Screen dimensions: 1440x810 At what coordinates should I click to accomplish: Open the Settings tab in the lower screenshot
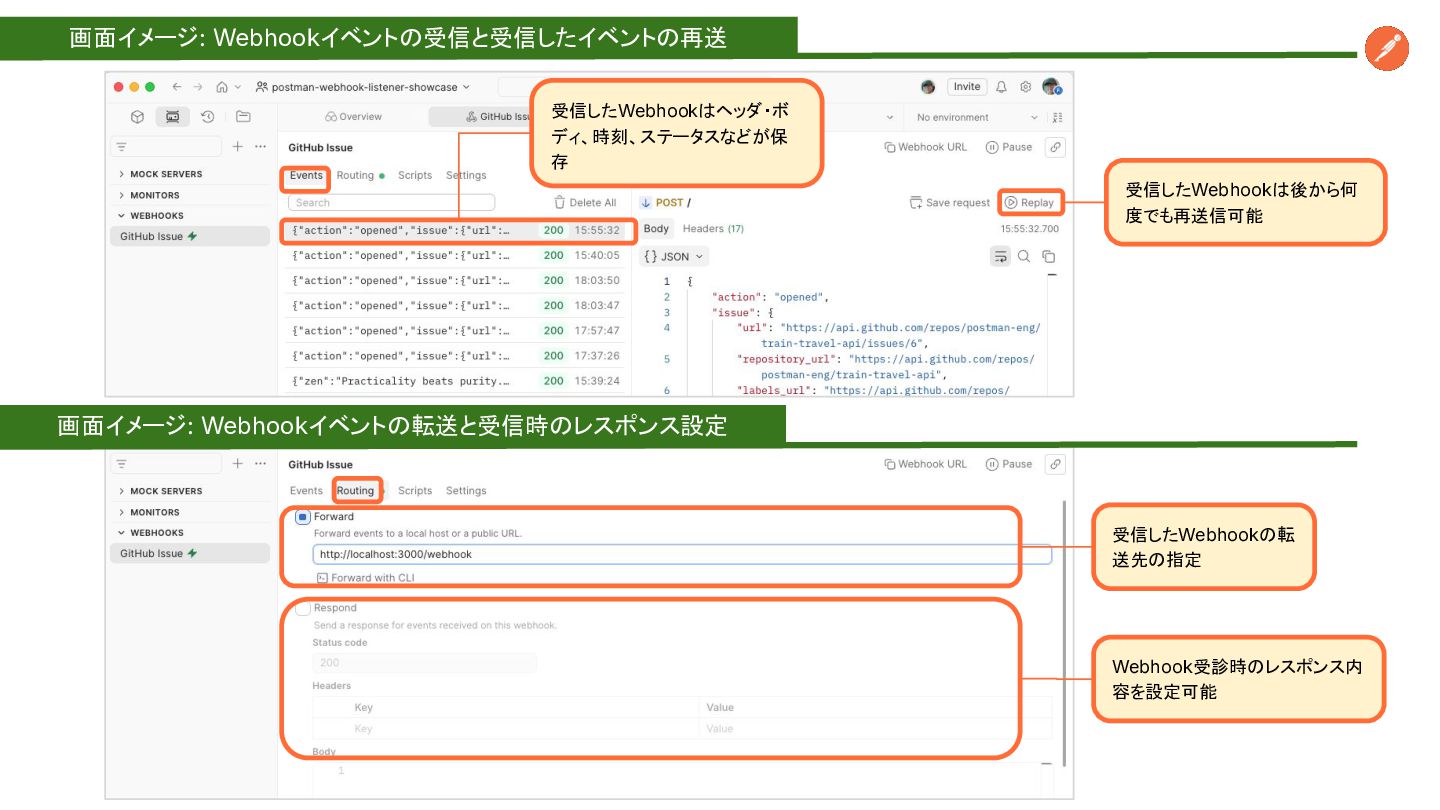pos(466,491)
